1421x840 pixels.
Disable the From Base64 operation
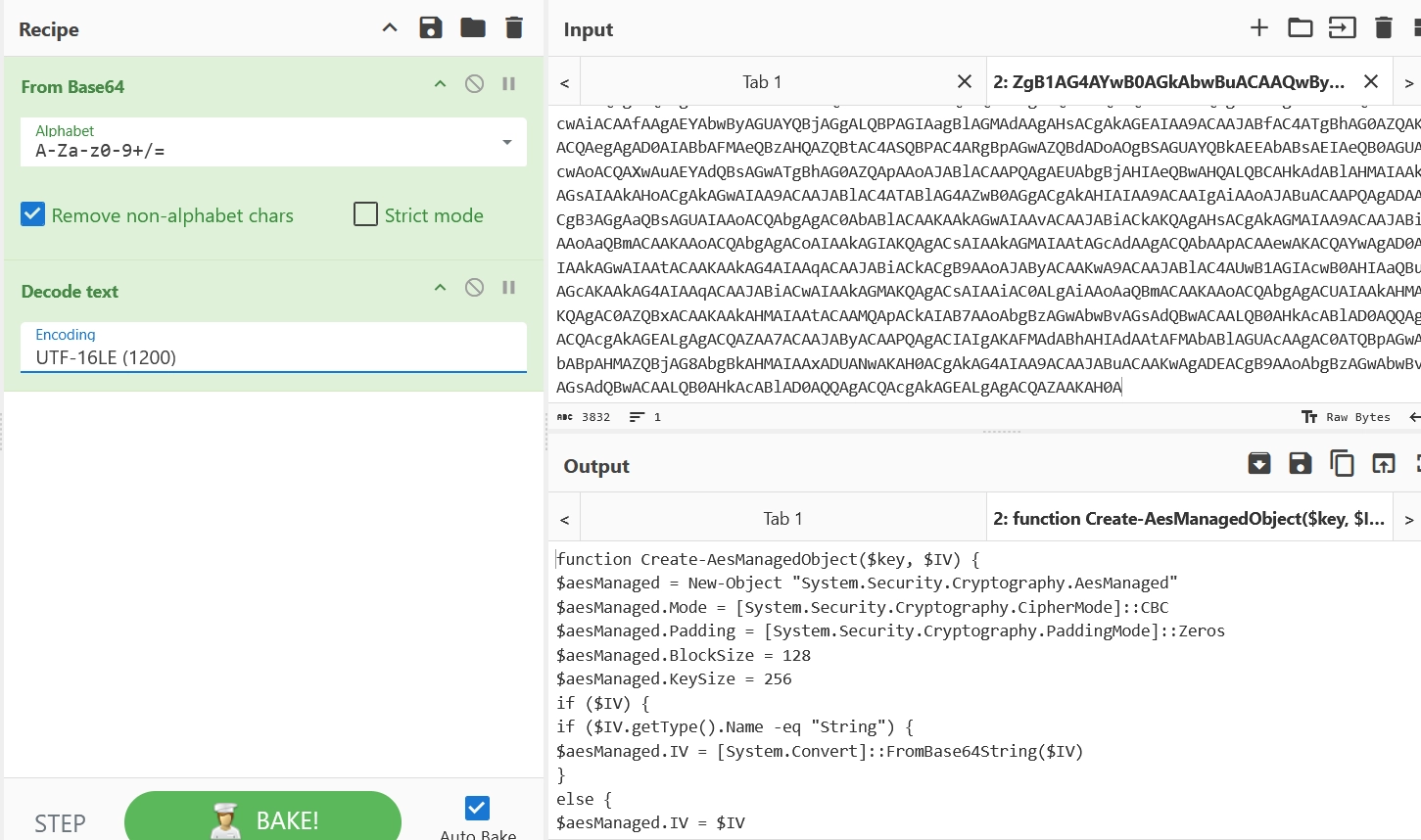point(474,84)
